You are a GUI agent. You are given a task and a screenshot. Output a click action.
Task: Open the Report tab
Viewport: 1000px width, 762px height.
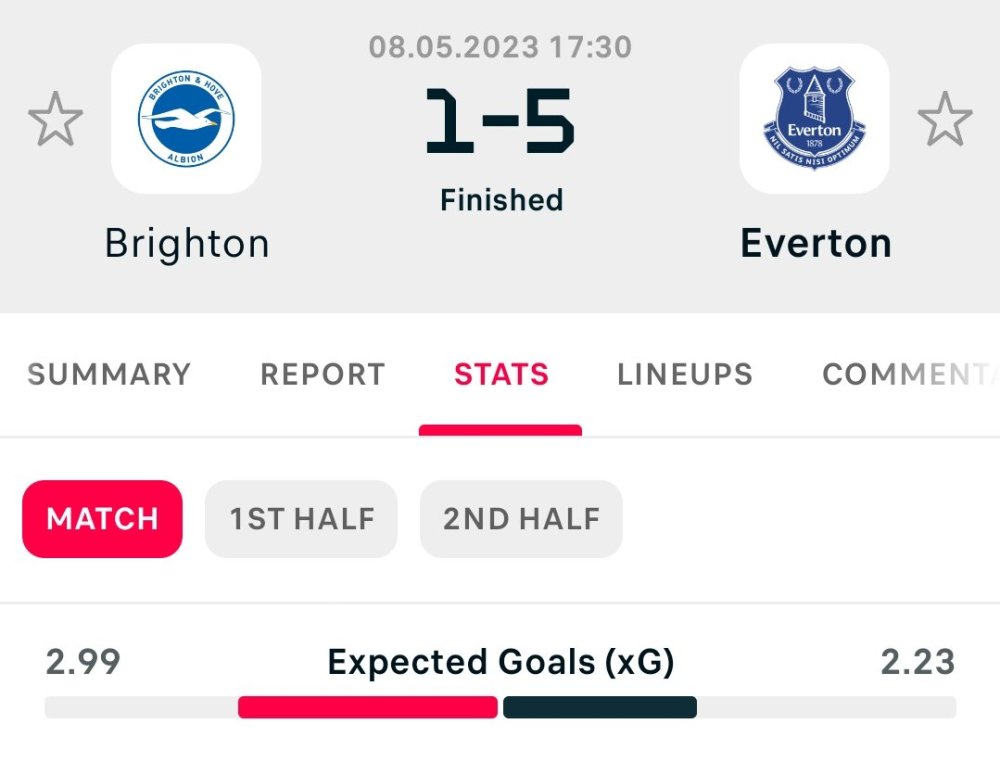(322, 374)
